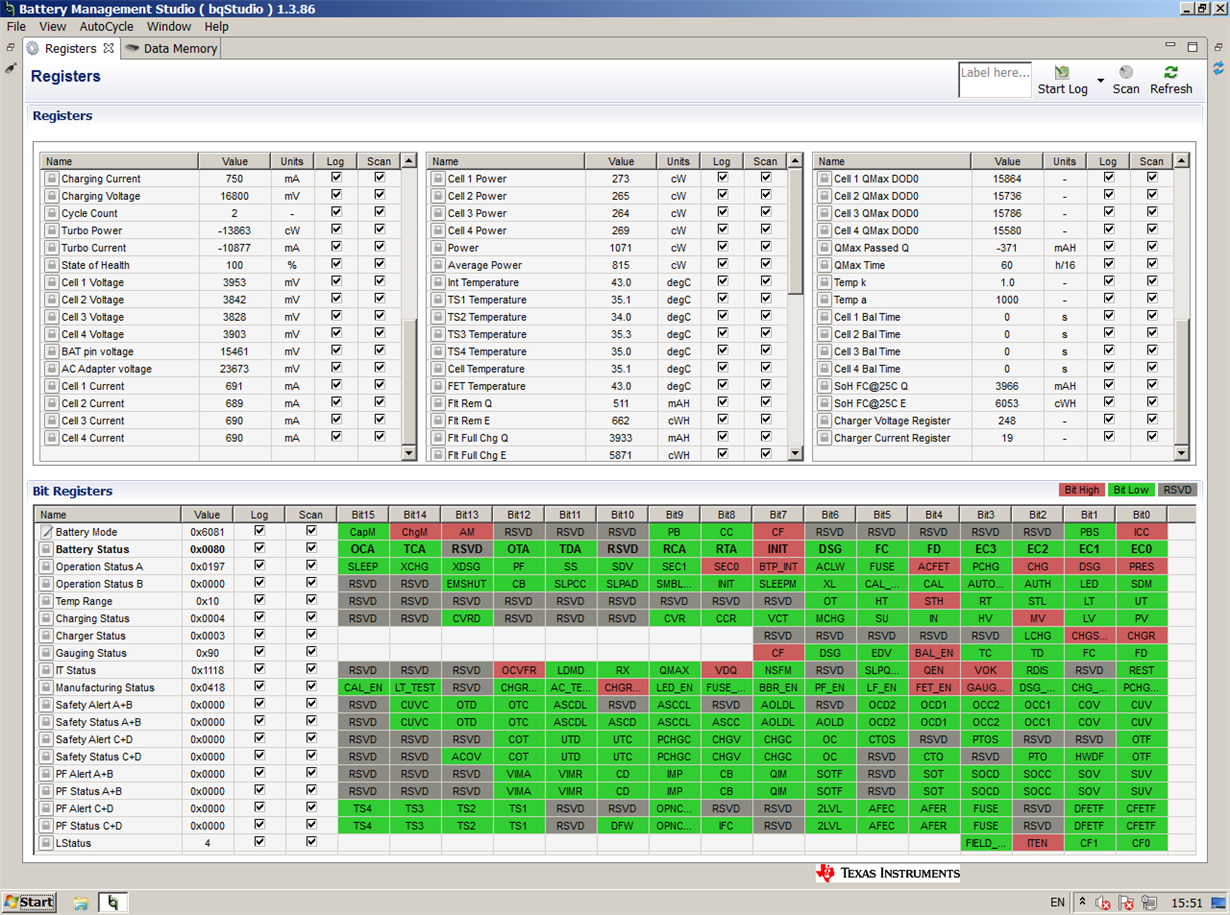
Task: Click the first table's scroll-down arrow
Action: click(x=408, y=453)
